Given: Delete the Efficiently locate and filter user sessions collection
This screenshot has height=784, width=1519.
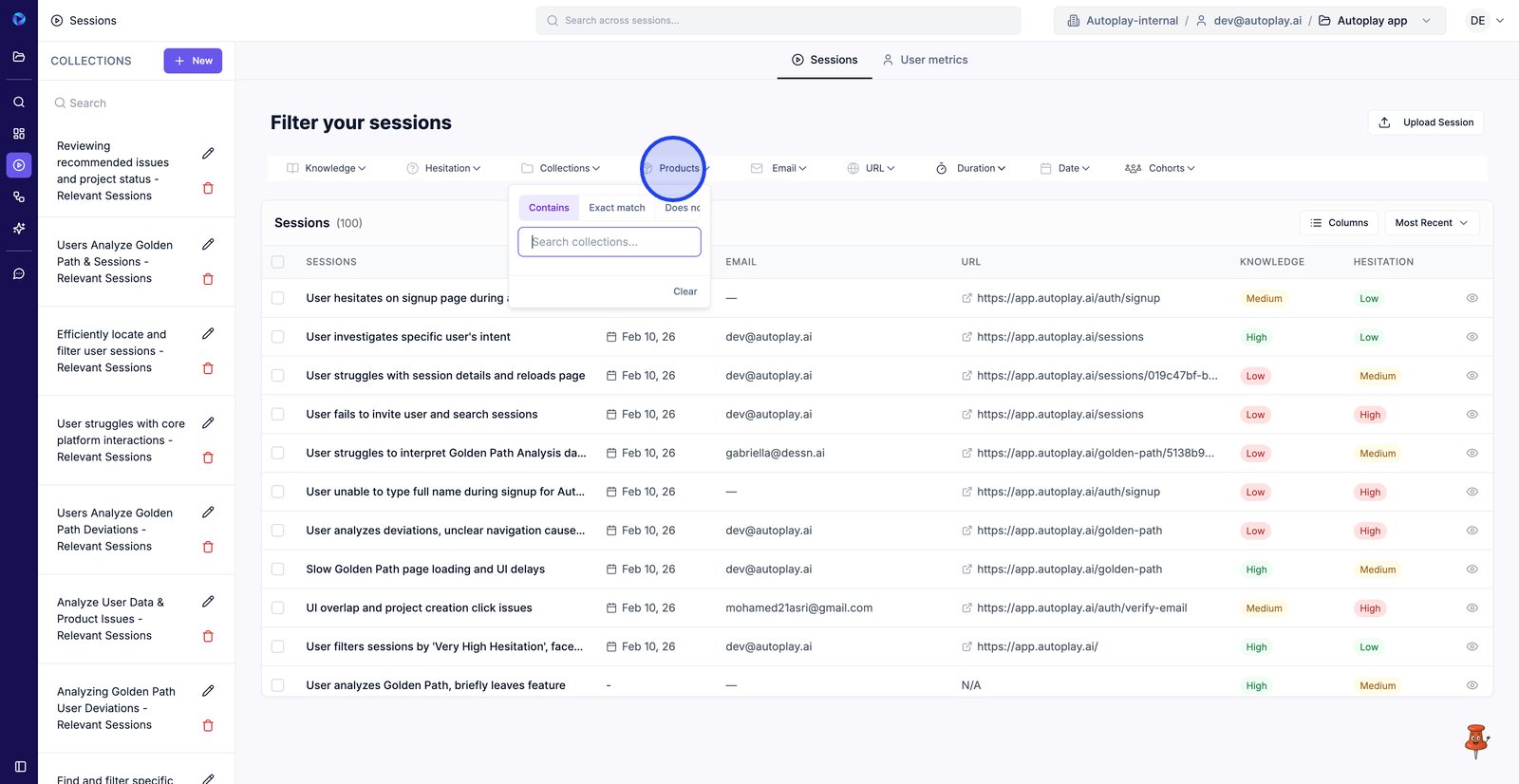Looking at the screenshot, I should pyautogui.click(x=208, y=368).
